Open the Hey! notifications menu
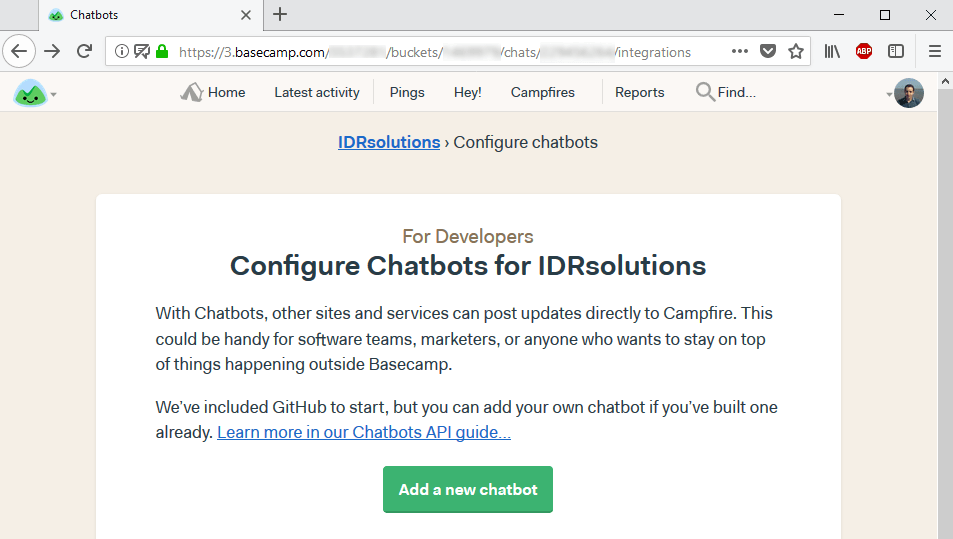 pyautogui.click(x=467, y=92)
